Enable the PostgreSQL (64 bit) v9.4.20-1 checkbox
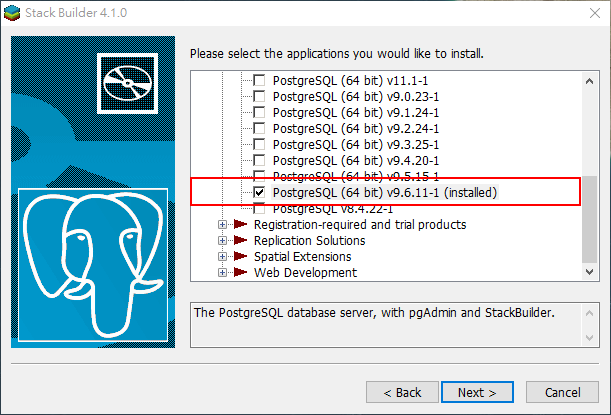Image resolution: width=611 pixels, height=415 pixels. (x=259, y=161)
